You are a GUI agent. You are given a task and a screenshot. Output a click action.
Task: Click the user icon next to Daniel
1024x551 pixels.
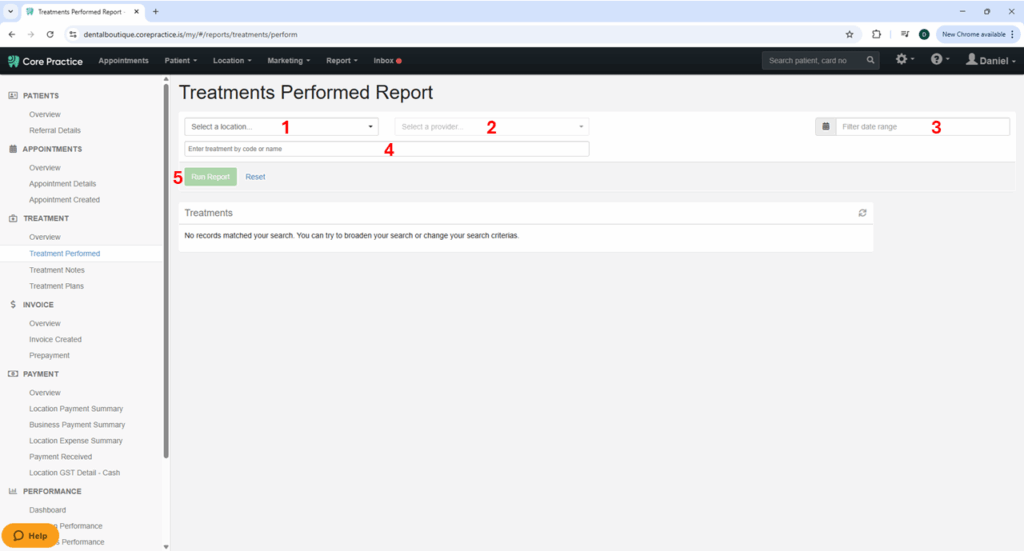pos(971,59)
